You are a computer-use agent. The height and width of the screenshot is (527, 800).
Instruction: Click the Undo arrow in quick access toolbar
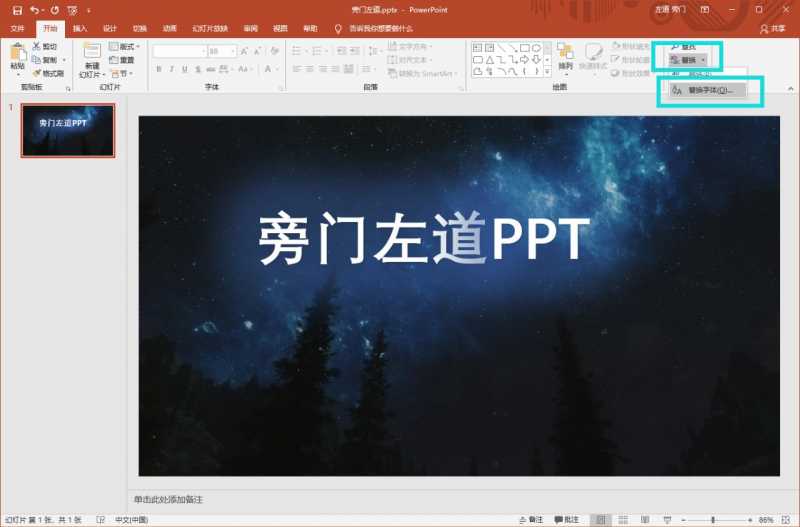pos(34,10)
